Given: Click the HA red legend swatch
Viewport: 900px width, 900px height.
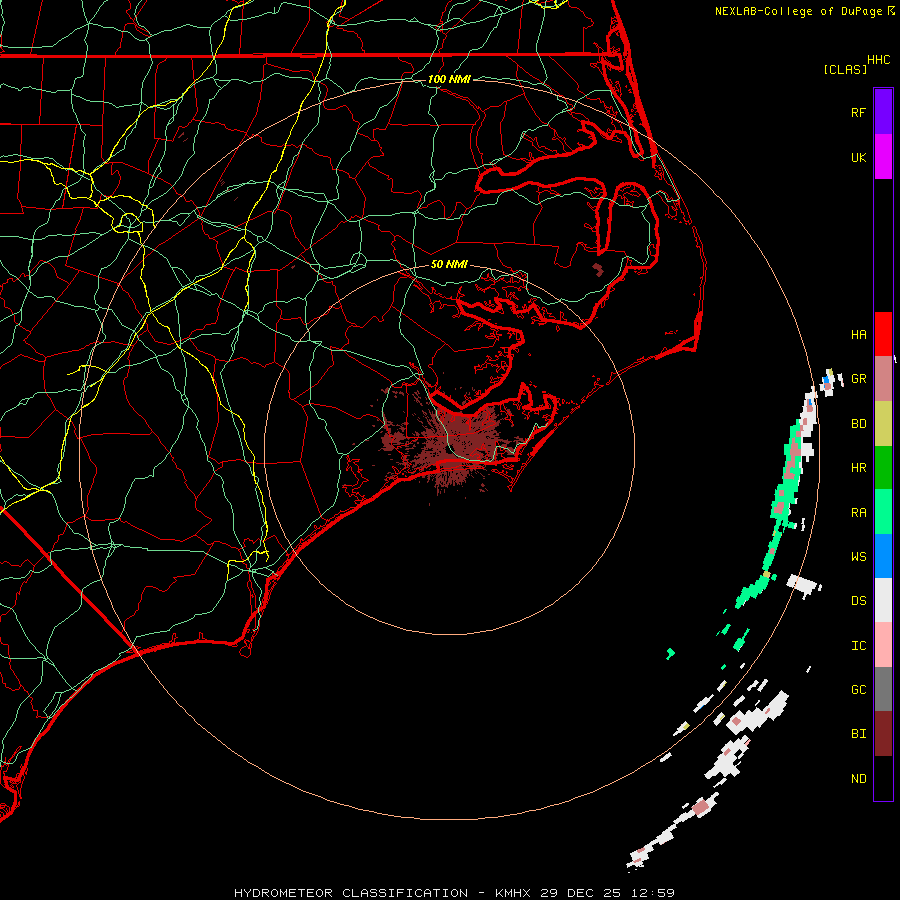Looking at the screenshot, I should pyautogui.click(x=883, y=334).
